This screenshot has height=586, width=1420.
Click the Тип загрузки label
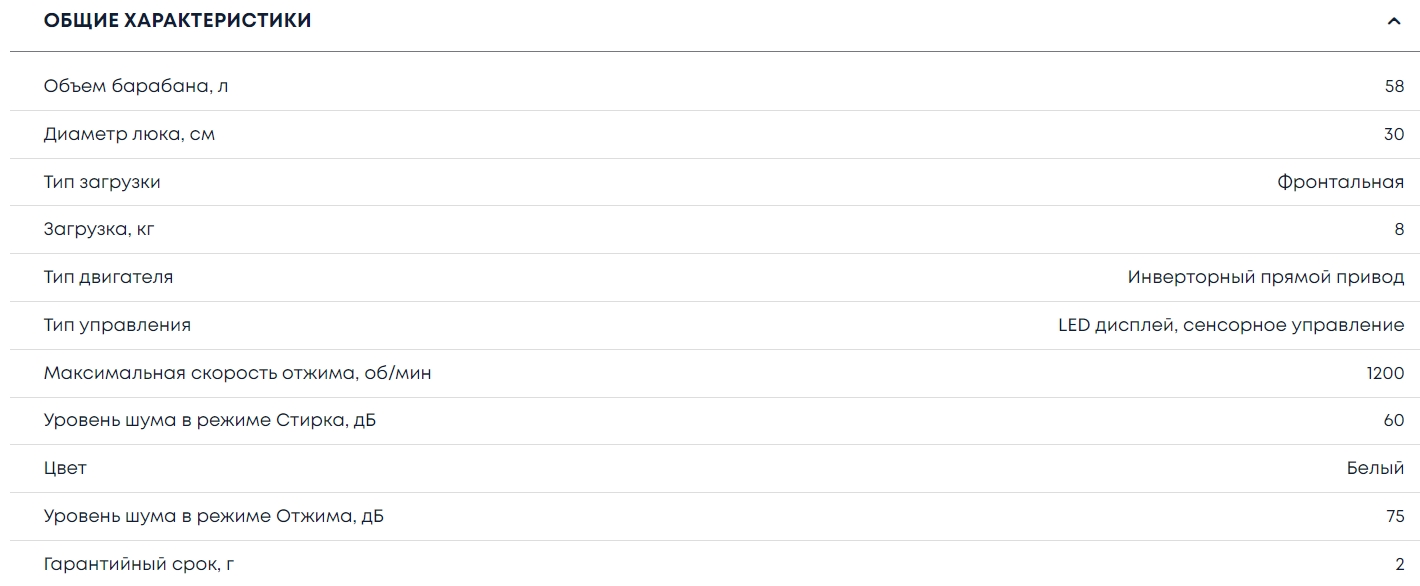tap(102, 182)
